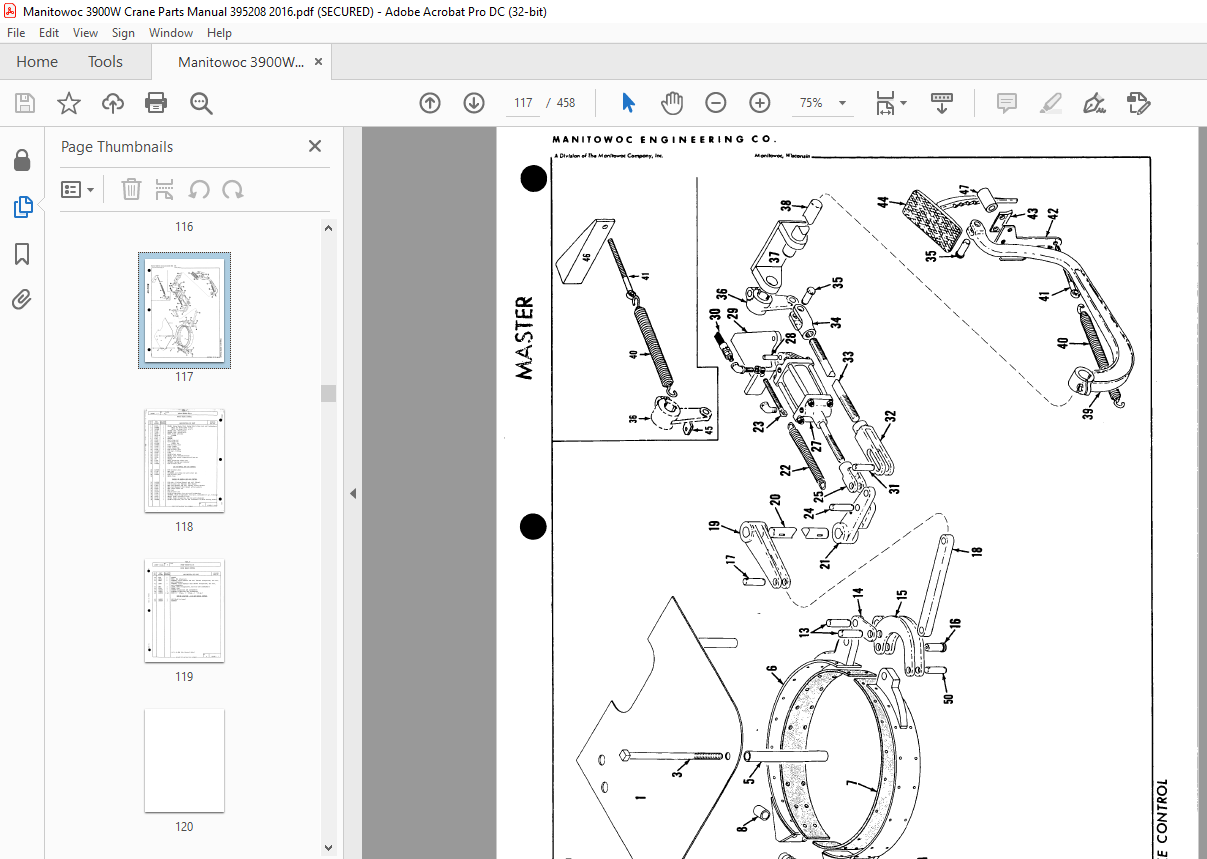Delete selected page thumbnail trash icon
The image size is (1207, 859).
(131, 189)
